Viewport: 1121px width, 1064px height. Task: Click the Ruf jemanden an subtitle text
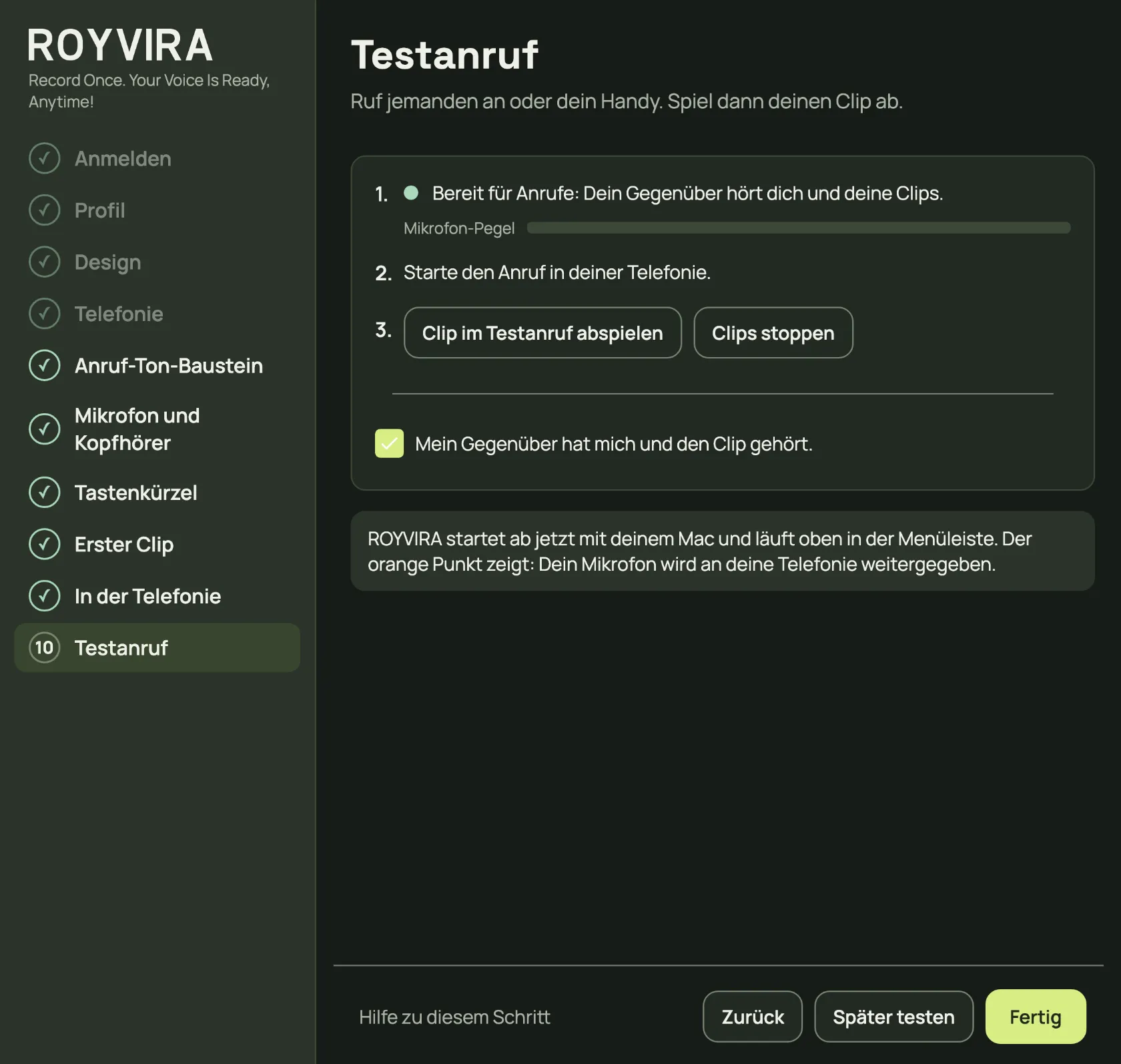coord(627,101)
